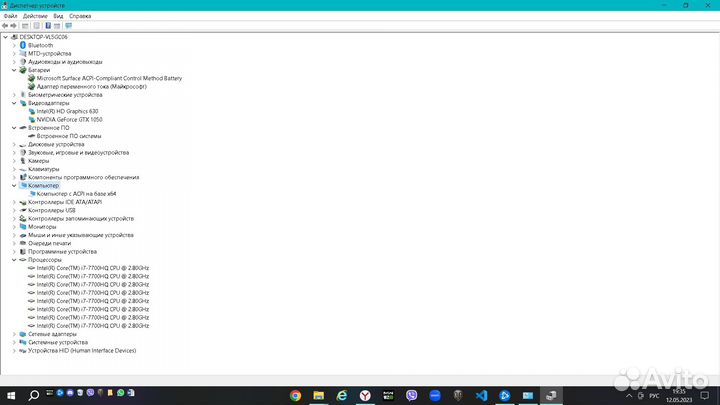The image size is (720, 405).
Task: Collapse the Батареи category
Action: pyautogui.click(x=14, y=70)
